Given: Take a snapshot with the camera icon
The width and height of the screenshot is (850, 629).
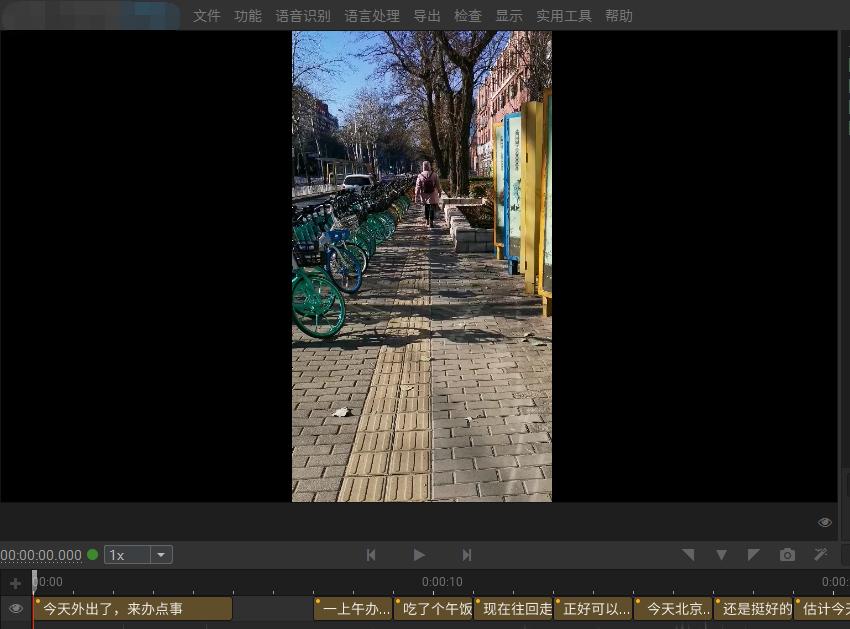Looking at the screenshot, I should pyautogui.click(x=787, y=554).
